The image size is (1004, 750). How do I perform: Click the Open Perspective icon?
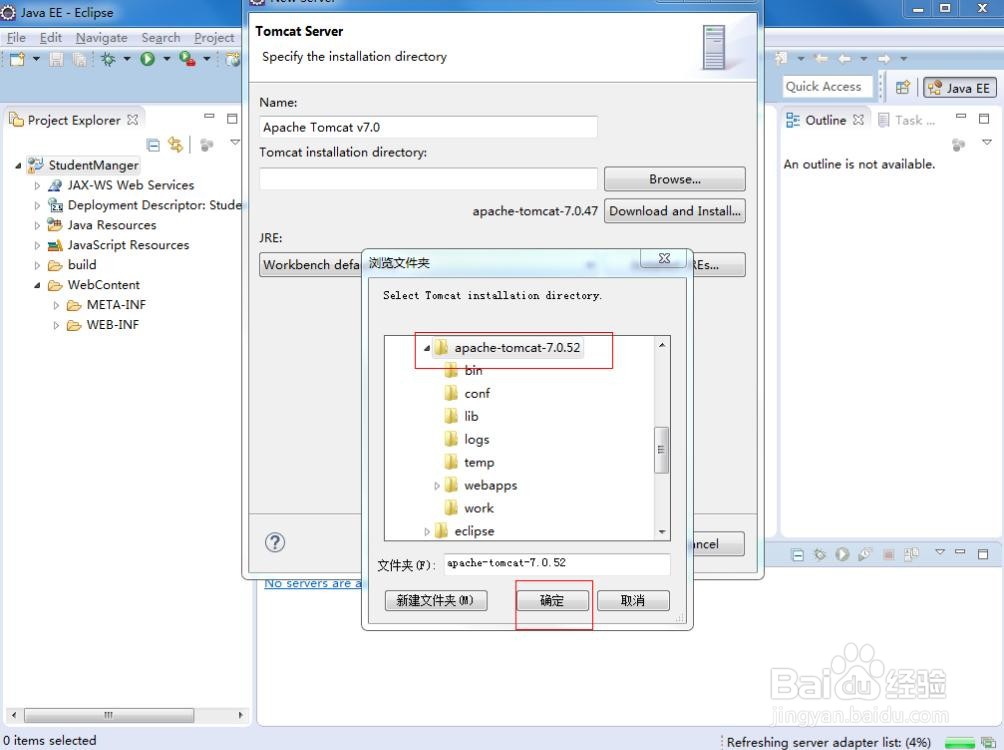(x=903, y=88)
